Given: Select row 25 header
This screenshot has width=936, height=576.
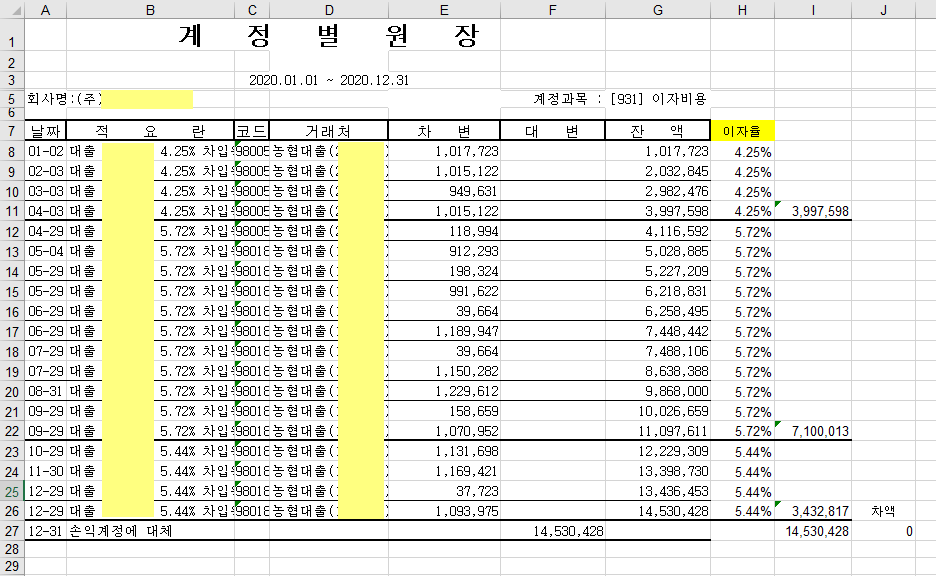Looking at the screenshot, I should (x=12, y=491).
